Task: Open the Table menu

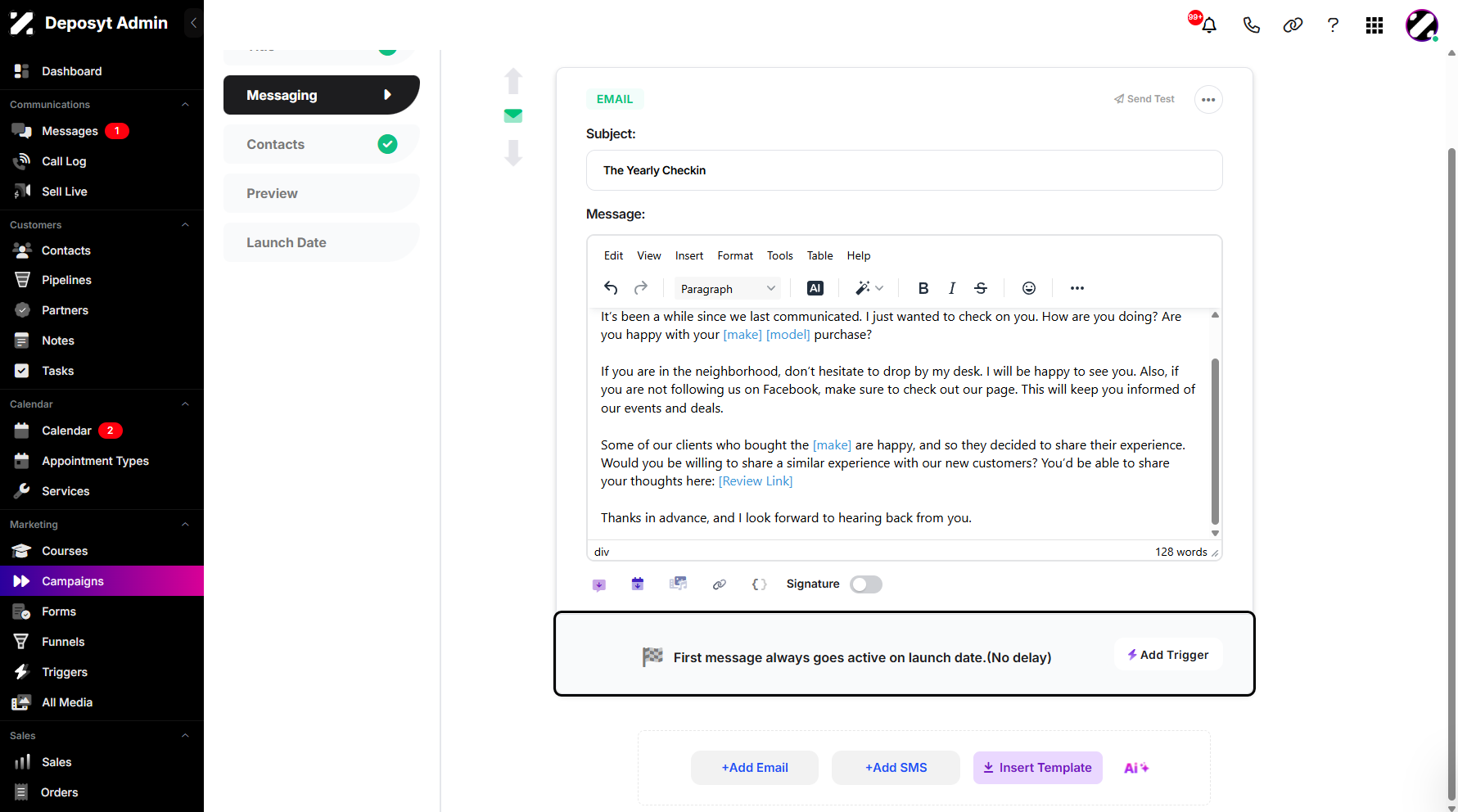Action: pyautogui.click(x=819, y=255)
